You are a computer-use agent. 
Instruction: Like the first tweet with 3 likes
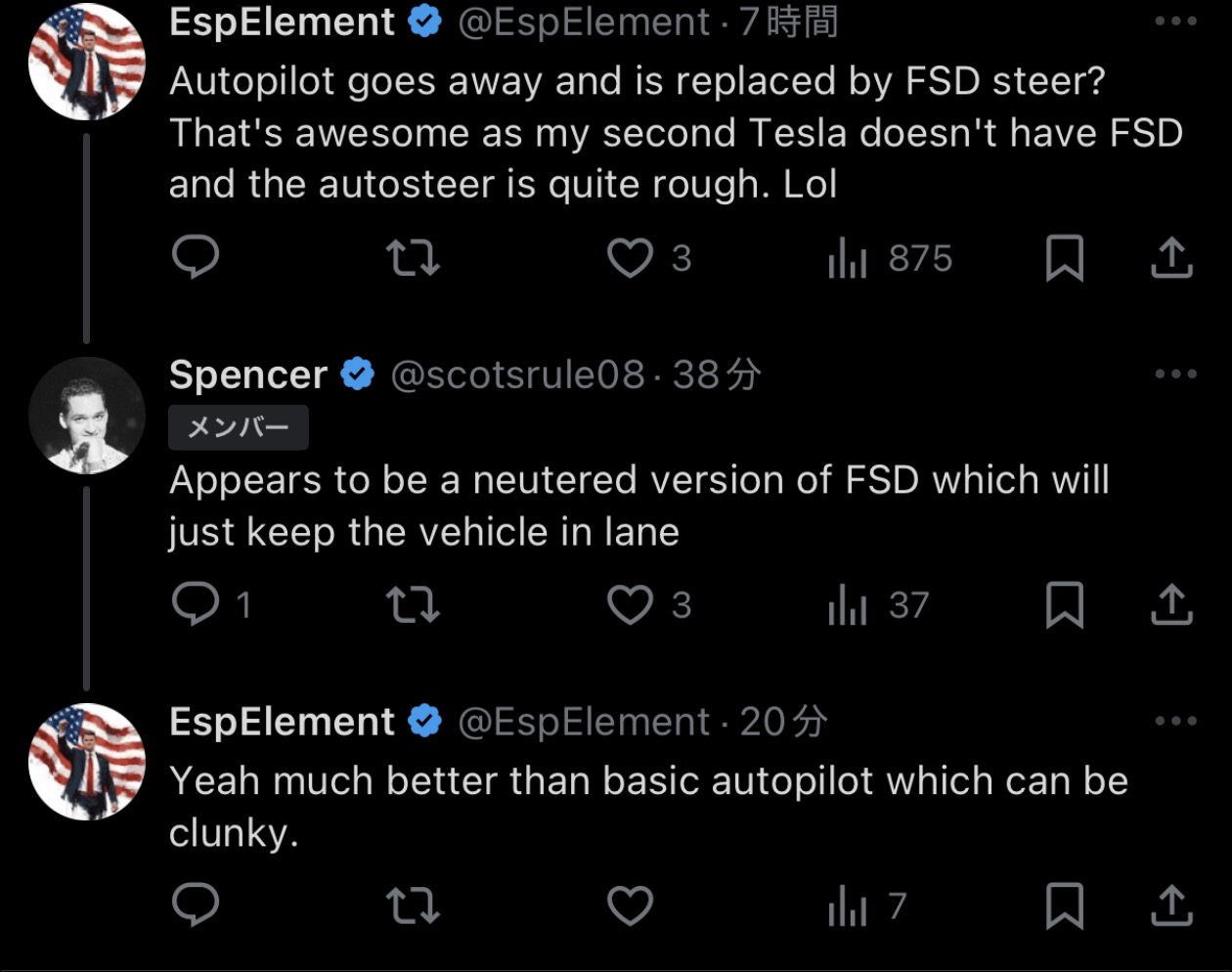631,258
